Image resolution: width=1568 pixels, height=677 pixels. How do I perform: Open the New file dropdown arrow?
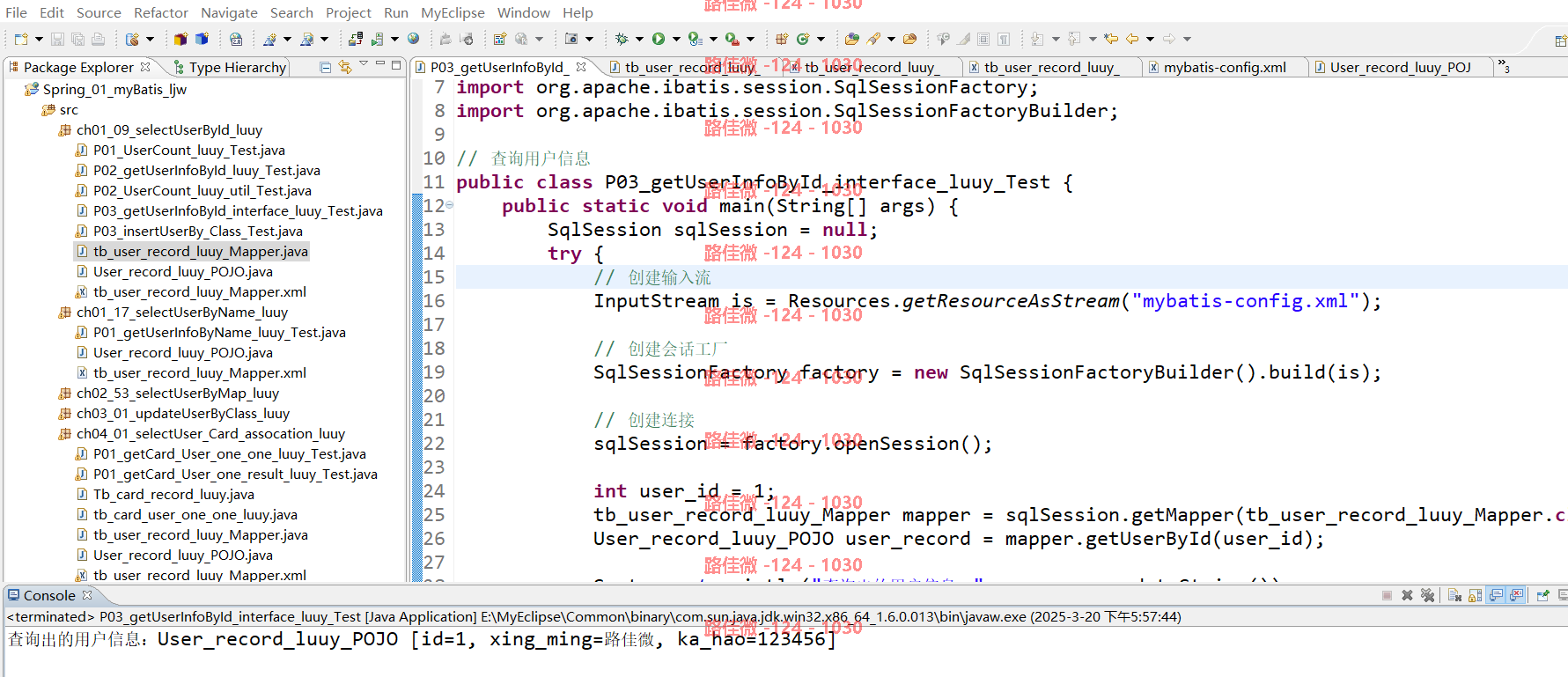click(39, 39)
